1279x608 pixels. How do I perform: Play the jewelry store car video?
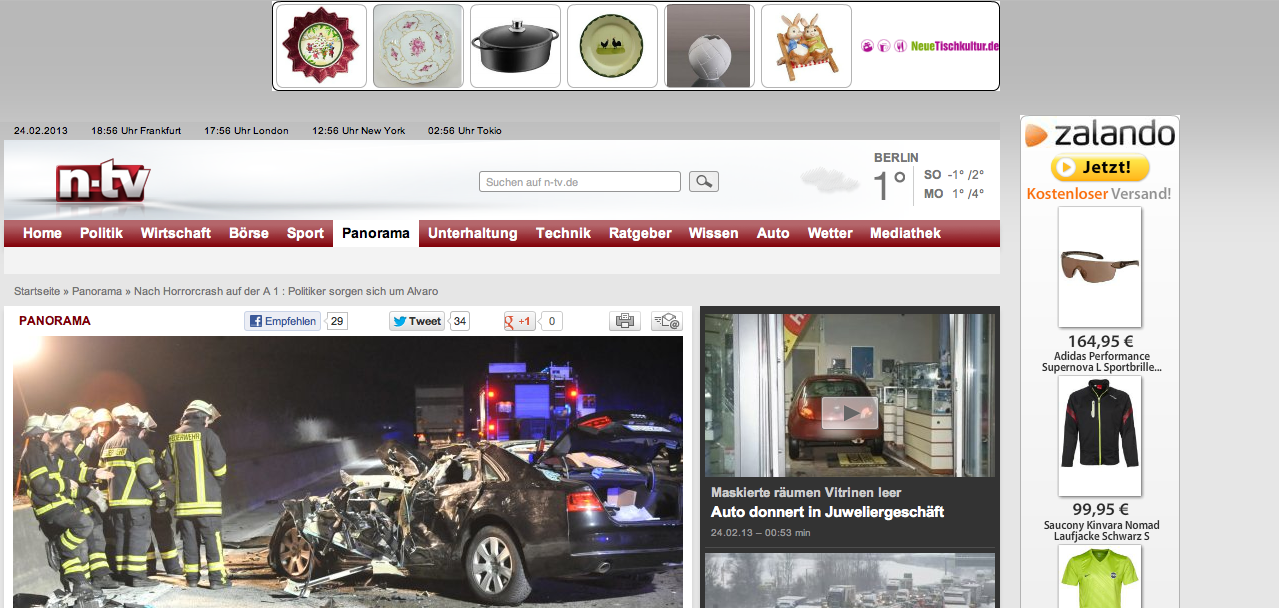tap(849, 412)
